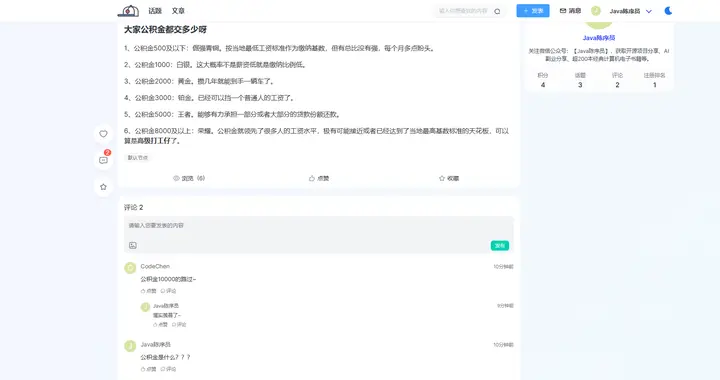This screenshot has width=720, height=380.
Task: Click the blue 发表 publish button
Action: tap(533, 11)
